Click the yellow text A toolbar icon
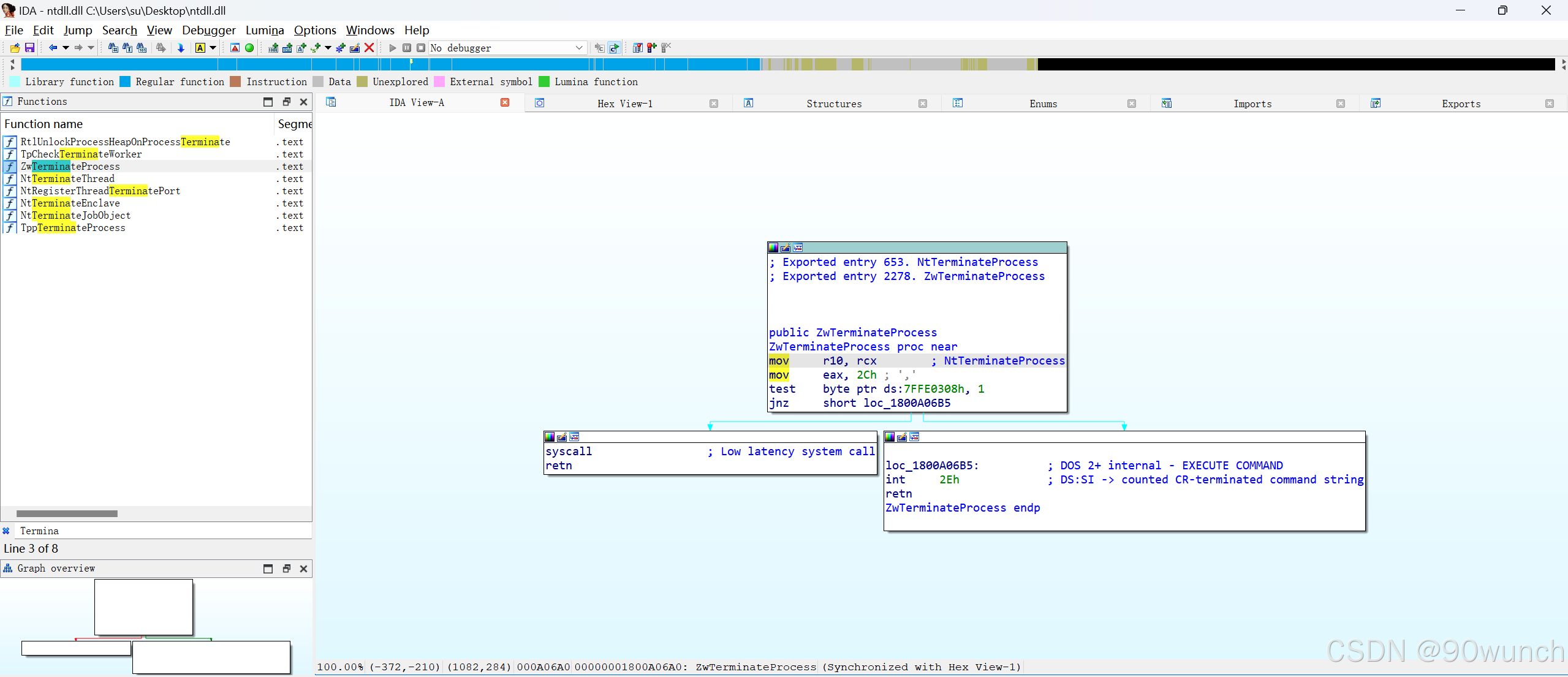The width and height of the screenshot is (1568, 677). (200, 48)
